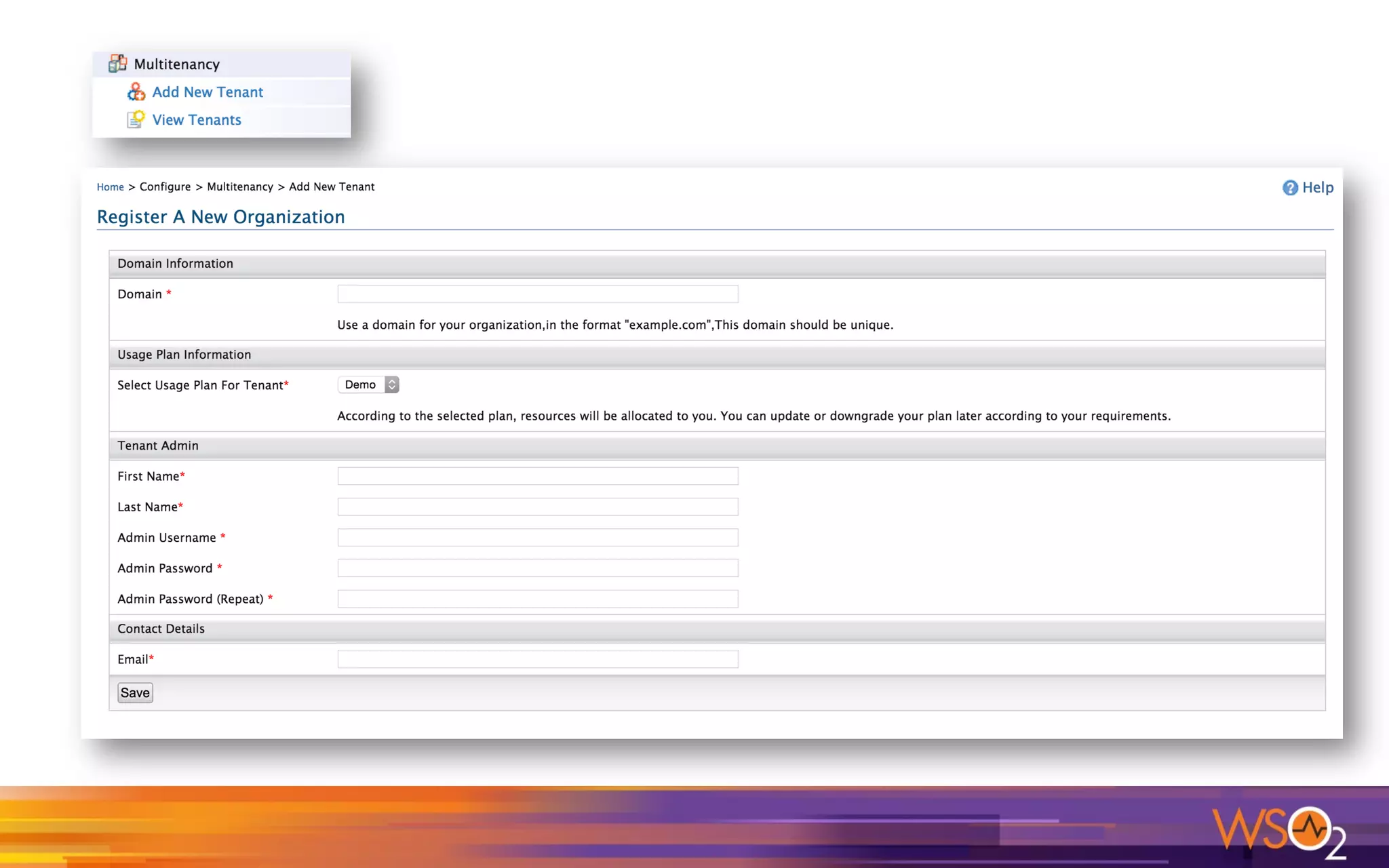The image size is (1389, 868).
Task: Focus the Admin Password (Repeat) field
Action: (x=538, y=599)
